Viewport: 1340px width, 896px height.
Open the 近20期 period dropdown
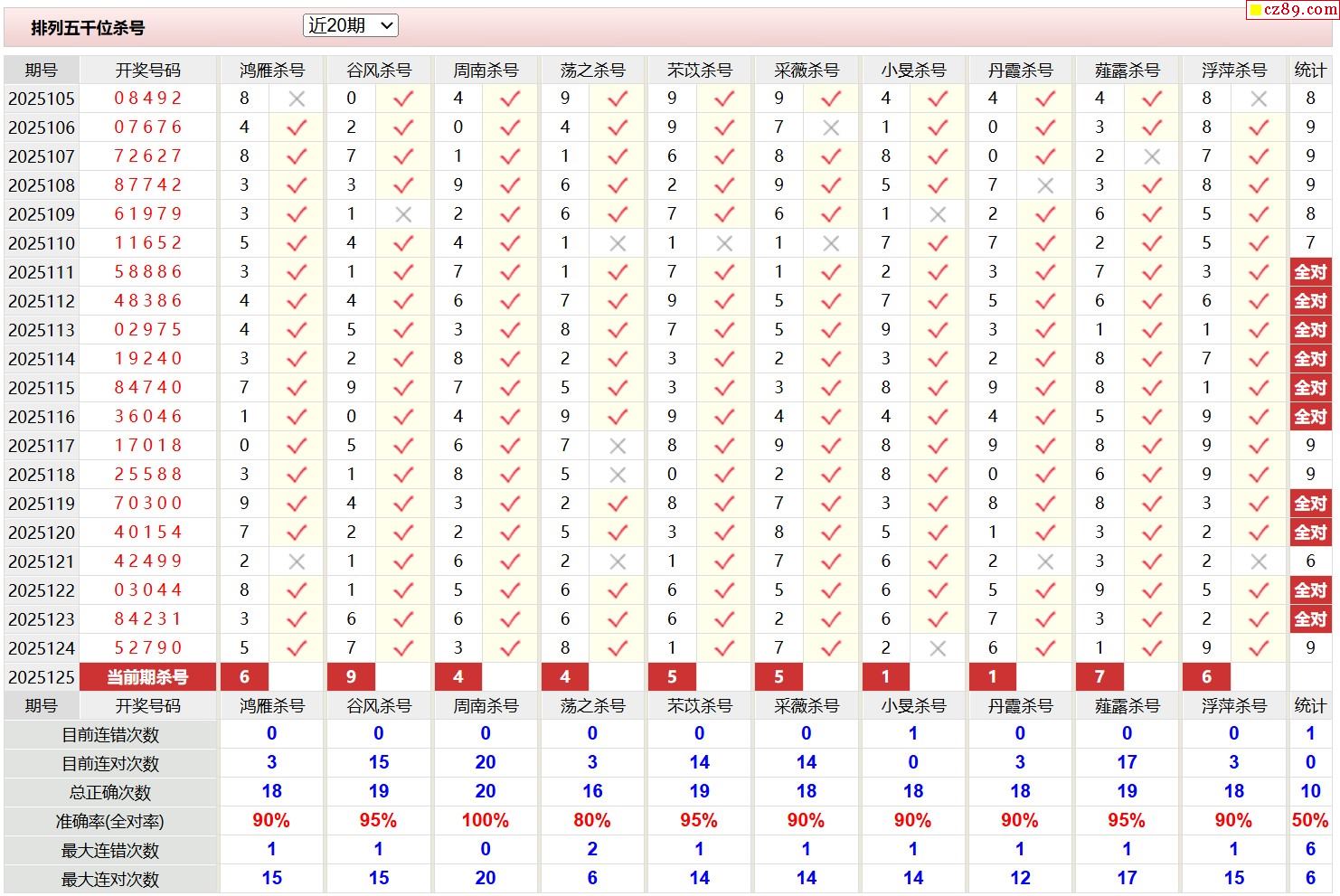click(x=350, y=26)
